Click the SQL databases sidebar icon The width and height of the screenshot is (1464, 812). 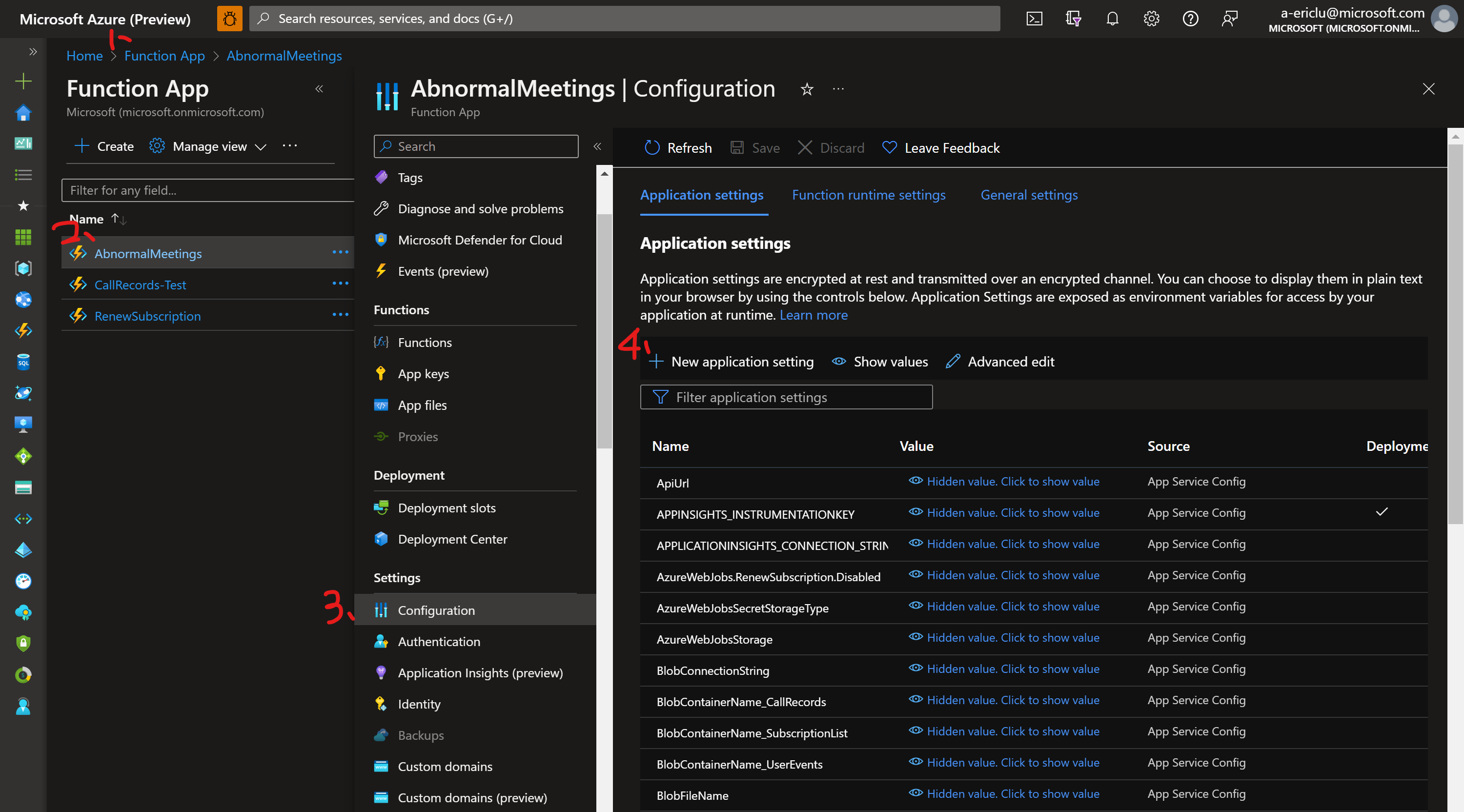(x=23, y=362)
